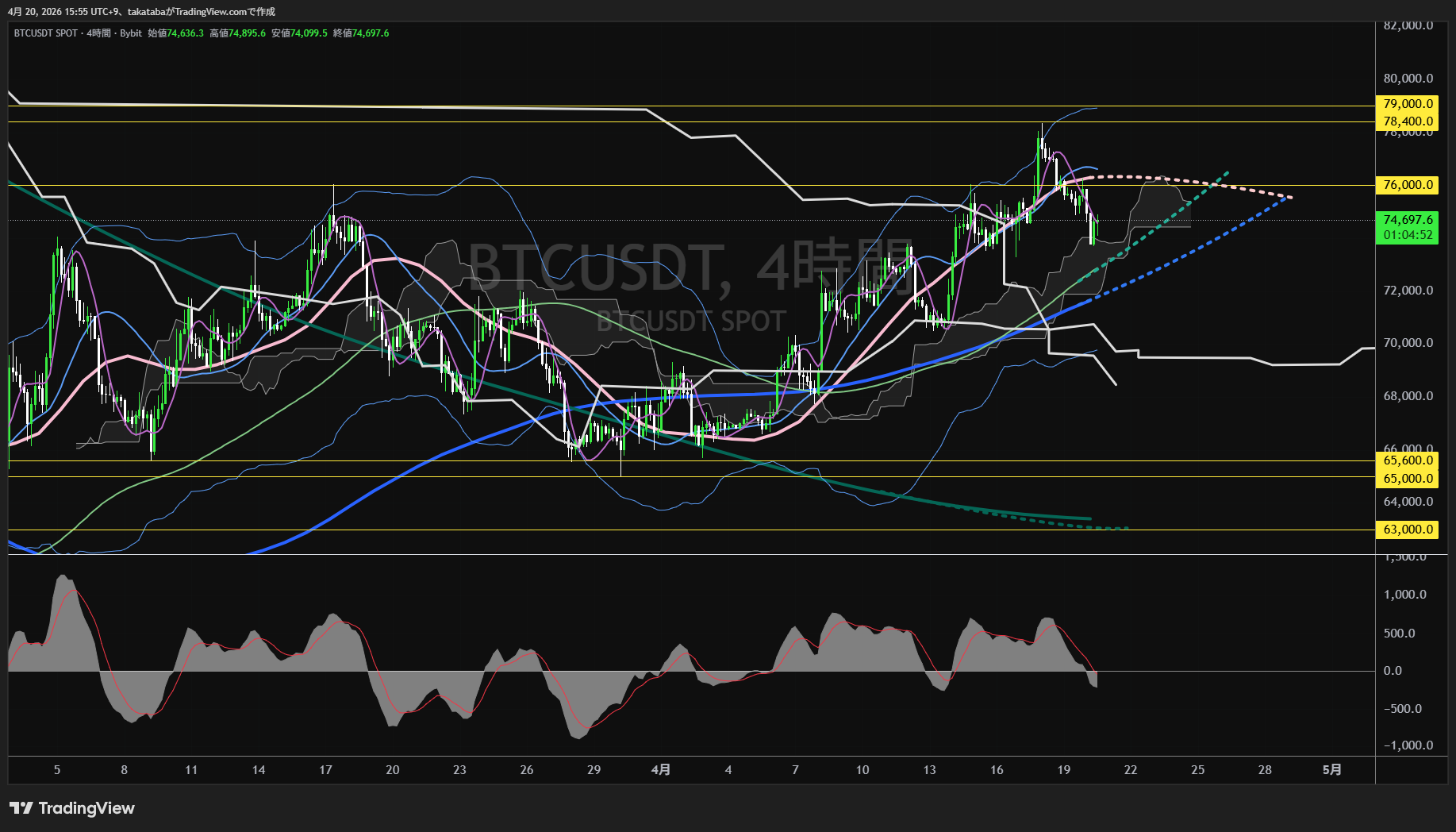Click the 高値 high value 74,895.6 in legend
Viewport: 1456px width, 832px height.
[x=247, y=33]
